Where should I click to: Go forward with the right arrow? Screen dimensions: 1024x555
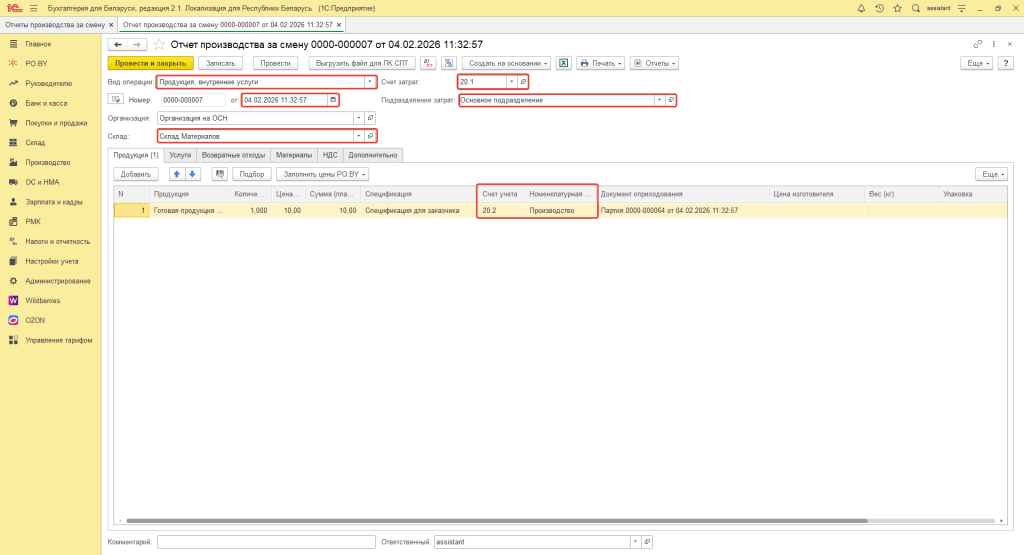136,44
